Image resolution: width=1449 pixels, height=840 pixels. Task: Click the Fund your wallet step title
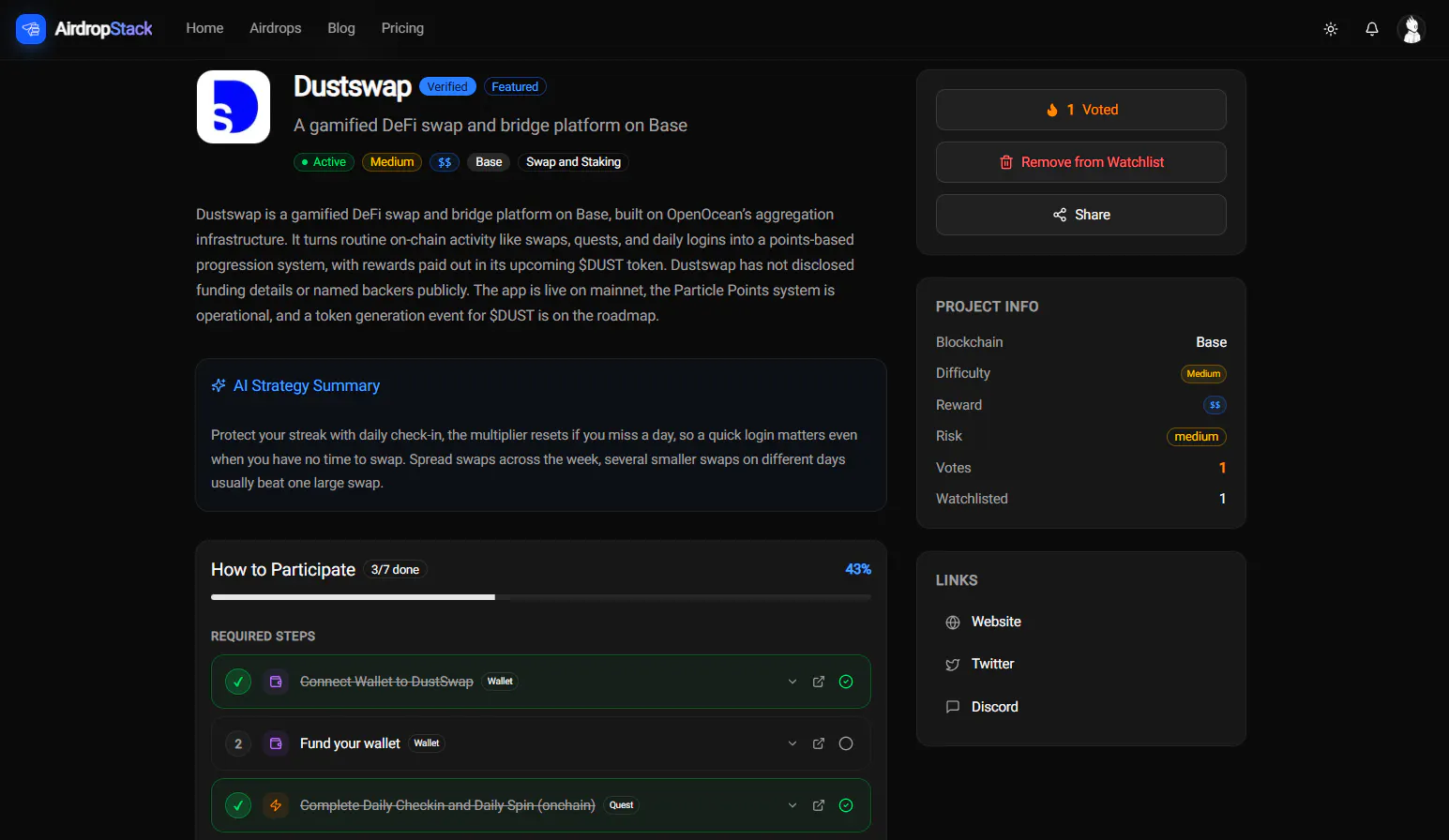click(x=350, y=743)
